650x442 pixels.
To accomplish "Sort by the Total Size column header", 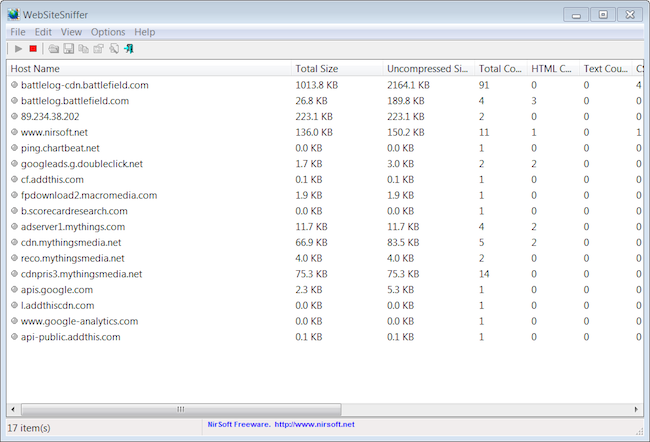I will 337,68.
